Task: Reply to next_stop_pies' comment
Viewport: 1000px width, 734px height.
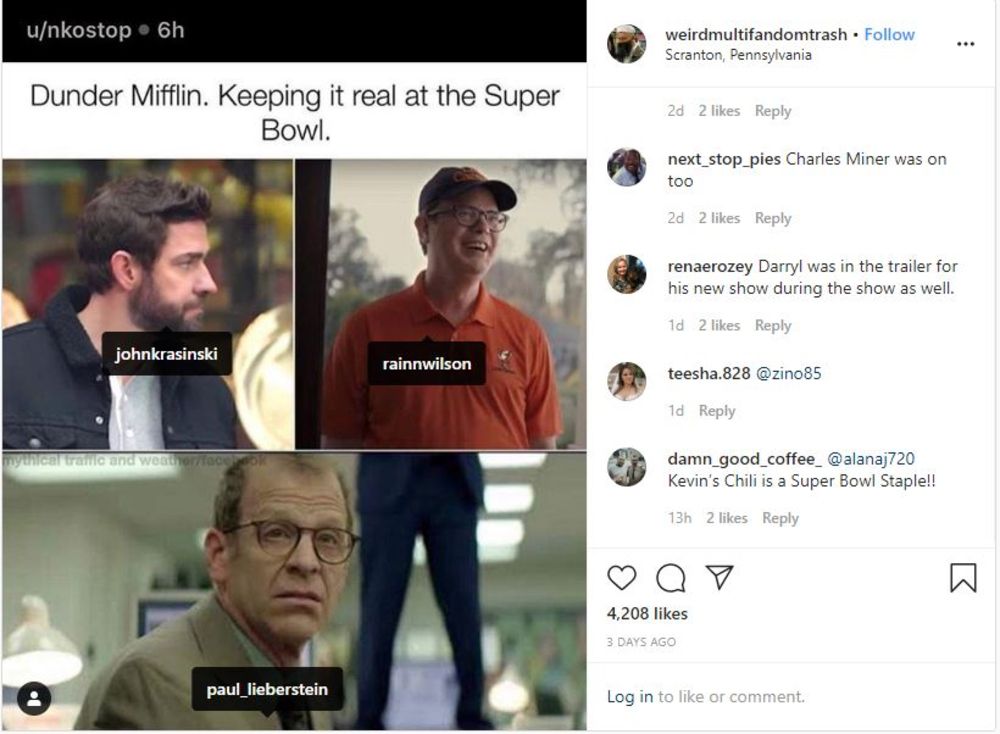Action: click(x=774, y=217)
